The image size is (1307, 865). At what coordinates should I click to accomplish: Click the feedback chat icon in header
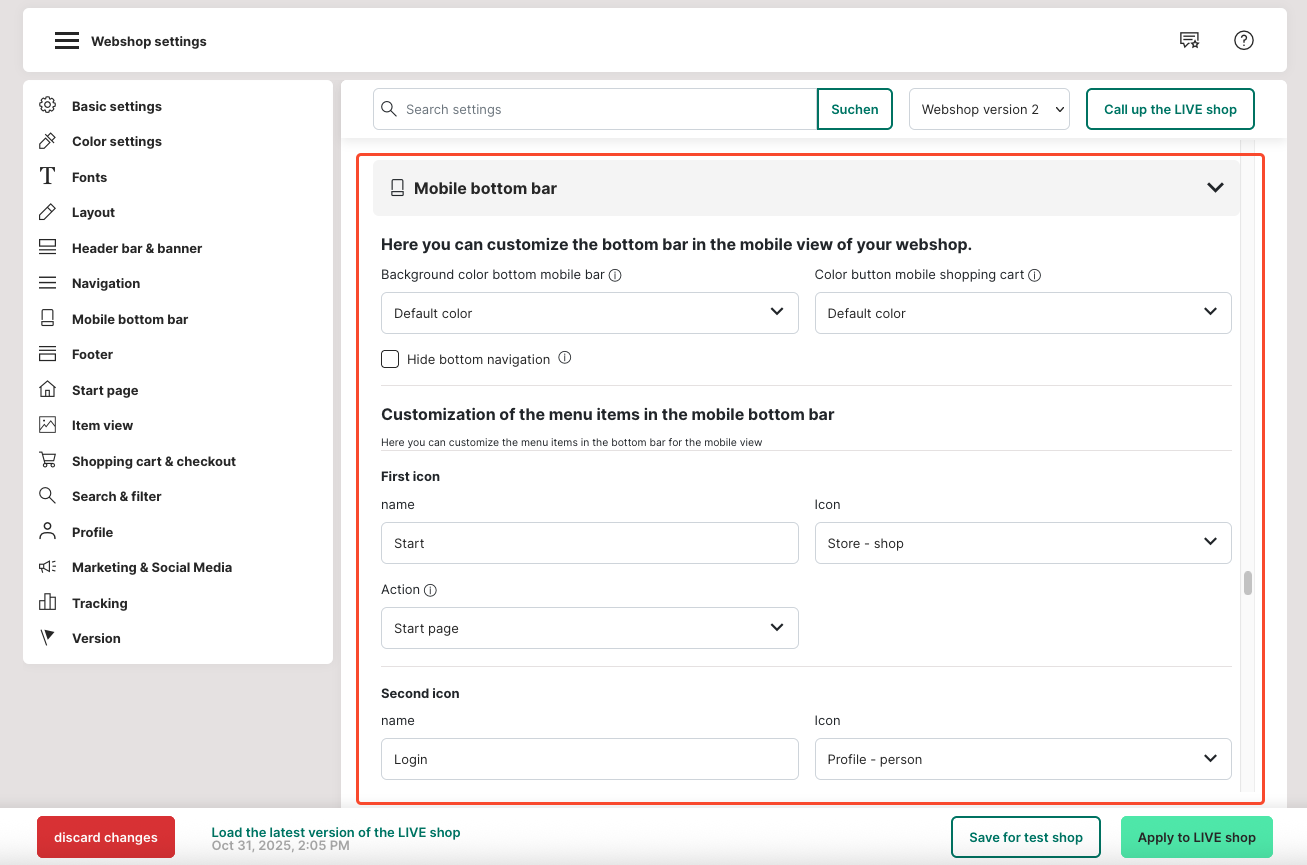tap(1189, 40)
